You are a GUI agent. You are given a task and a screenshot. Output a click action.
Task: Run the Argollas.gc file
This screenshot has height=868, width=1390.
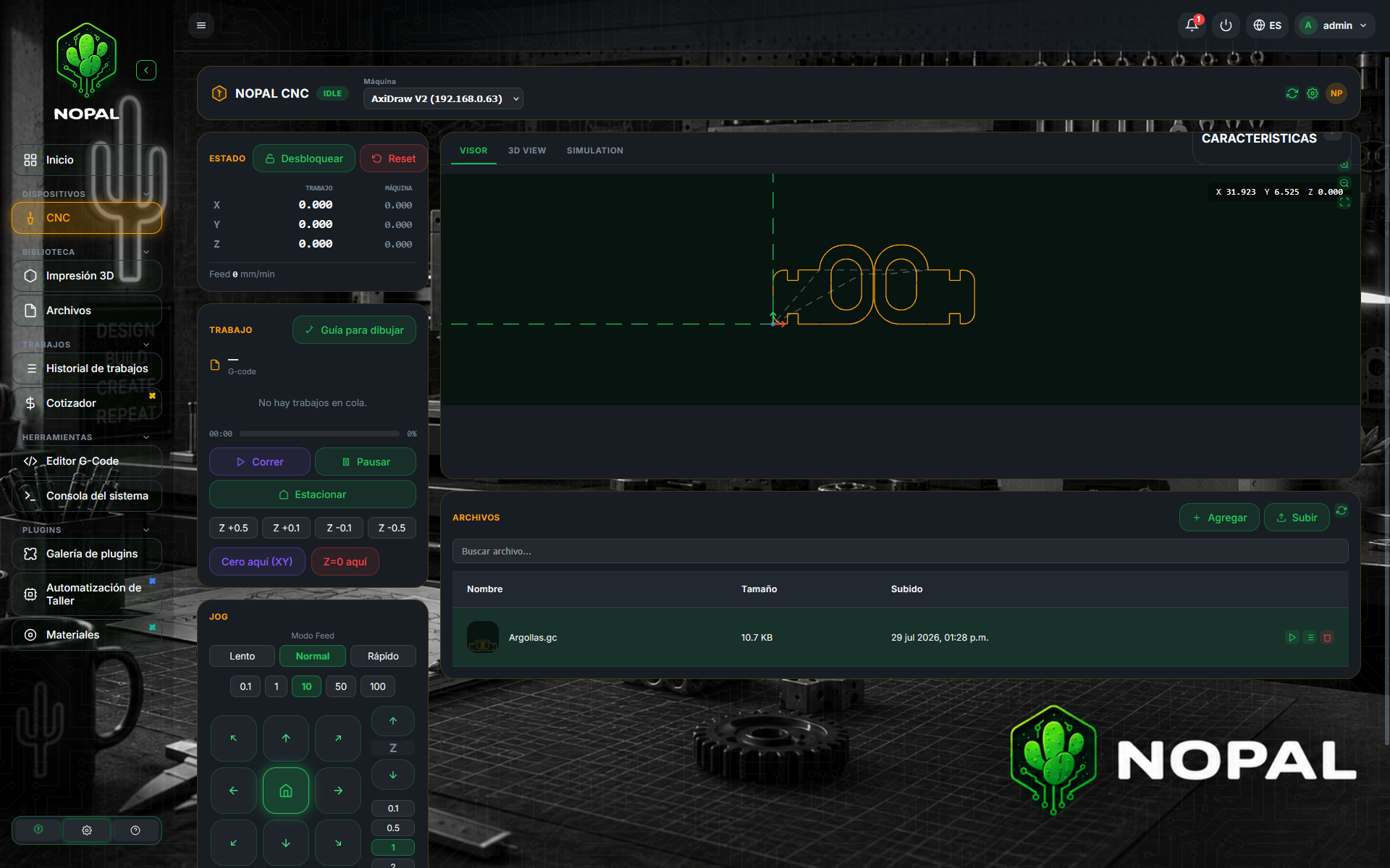point(1292,638)
